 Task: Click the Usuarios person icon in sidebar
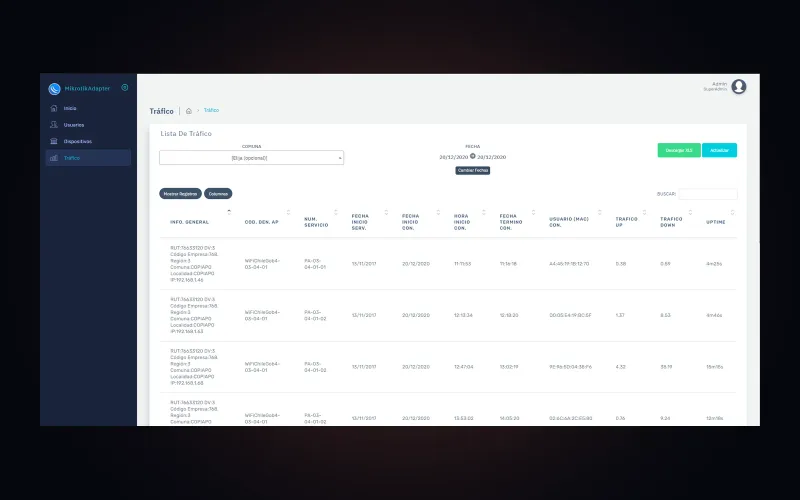click(x=54, y=124)
